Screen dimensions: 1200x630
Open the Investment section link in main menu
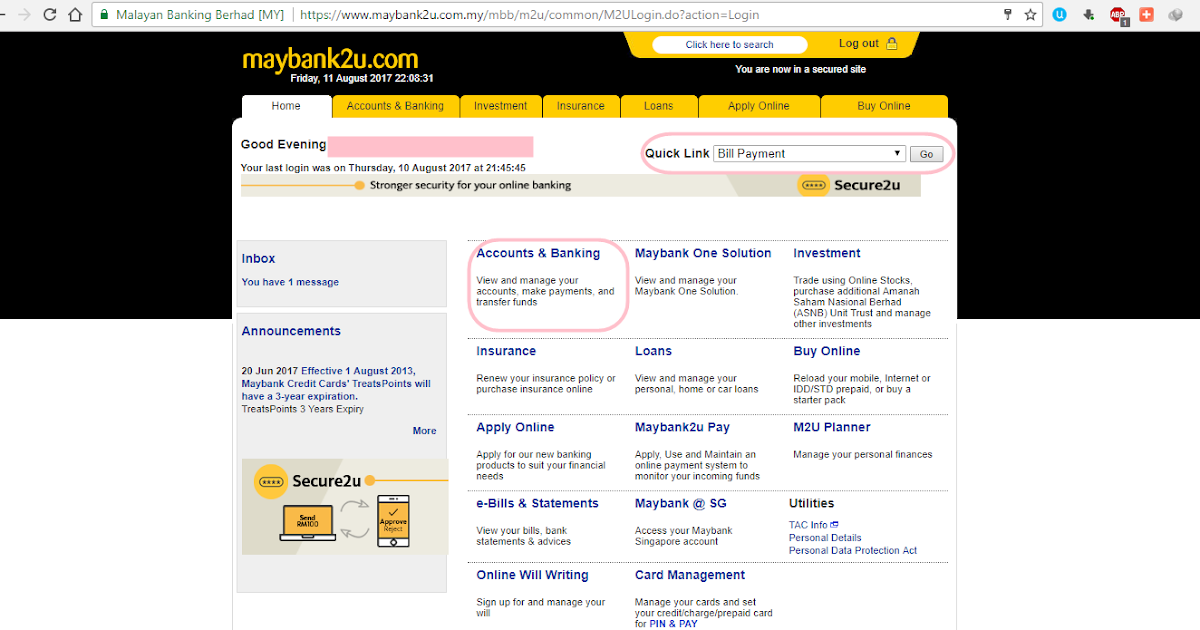(x=827, y=253)
